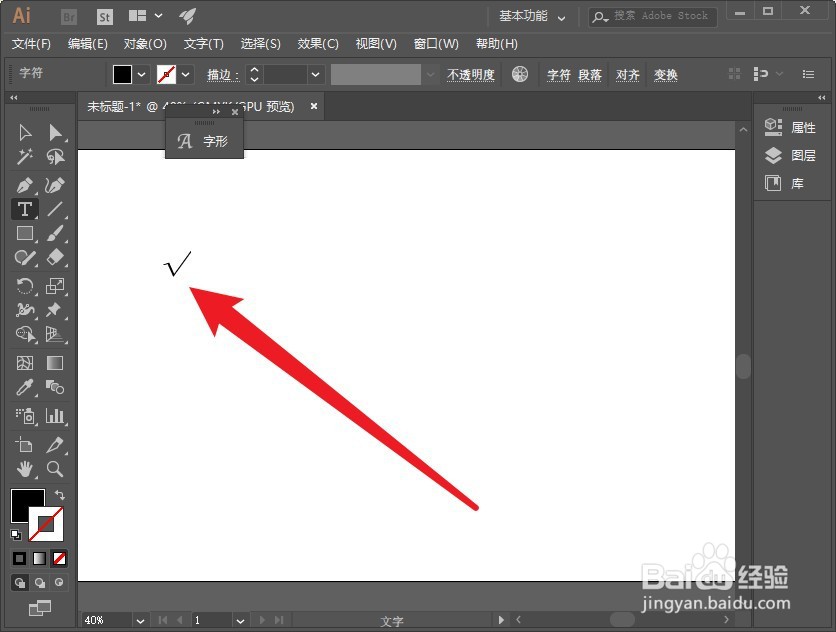This screenshot has width=836, height=632.
Task: Select the Curvature tool
Action: pos(55,185)
